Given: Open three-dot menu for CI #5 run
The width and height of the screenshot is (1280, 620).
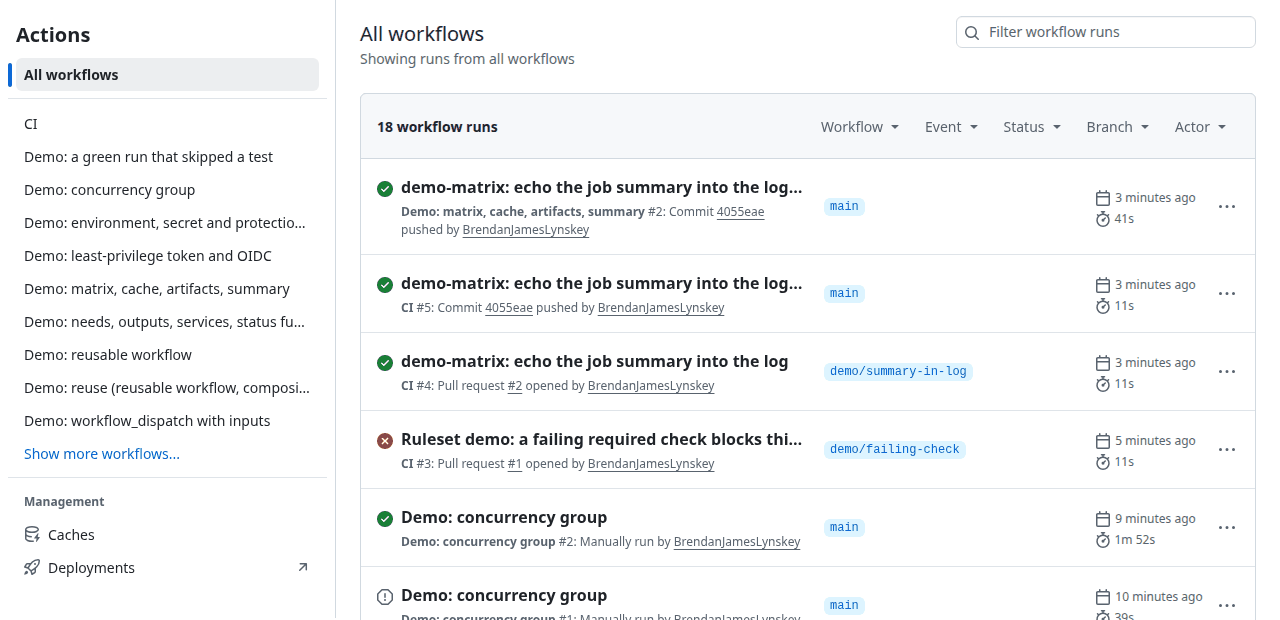Looking at the screenshot, I should pyautogui.click(x=1227, y=294).
